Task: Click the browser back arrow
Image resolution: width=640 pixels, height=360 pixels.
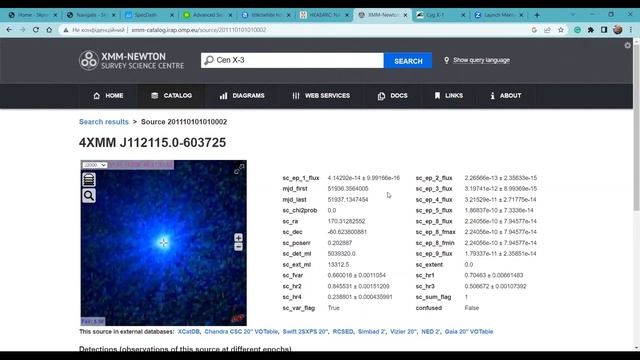Action: [x=9, y=30]
